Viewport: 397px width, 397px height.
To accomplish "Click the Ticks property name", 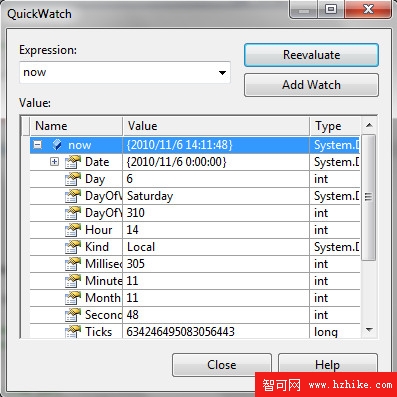I will click(98, 332).
